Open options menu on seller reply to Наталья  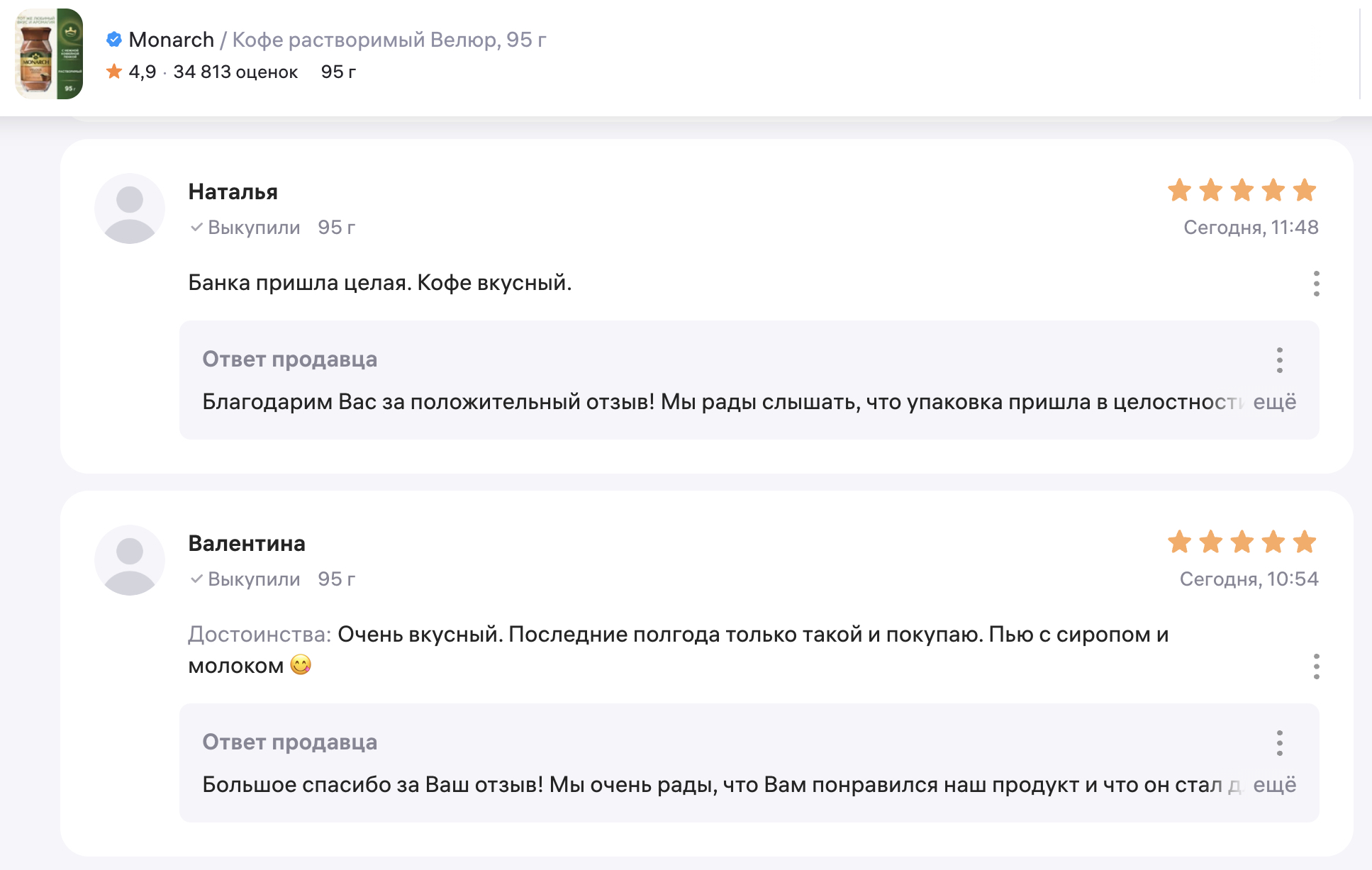(1279, 360)
